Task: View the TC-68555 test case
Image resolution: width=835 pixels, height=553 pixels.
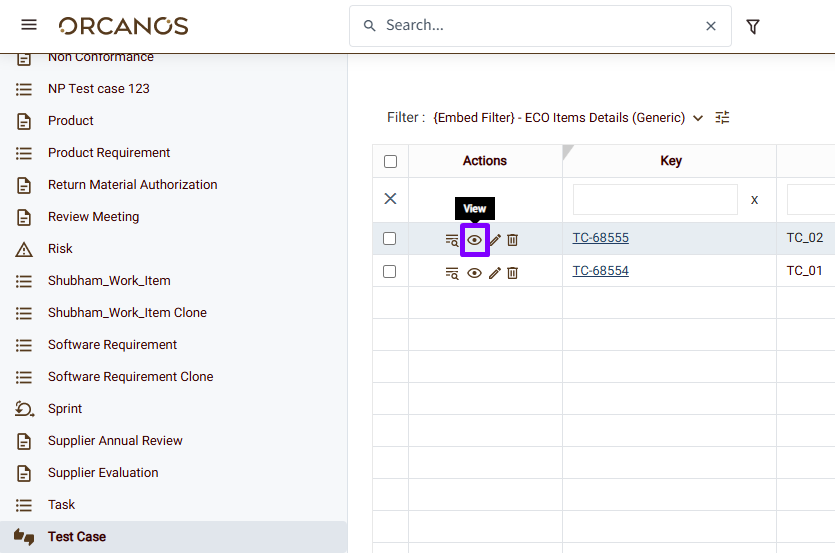Action: (474, 240)
